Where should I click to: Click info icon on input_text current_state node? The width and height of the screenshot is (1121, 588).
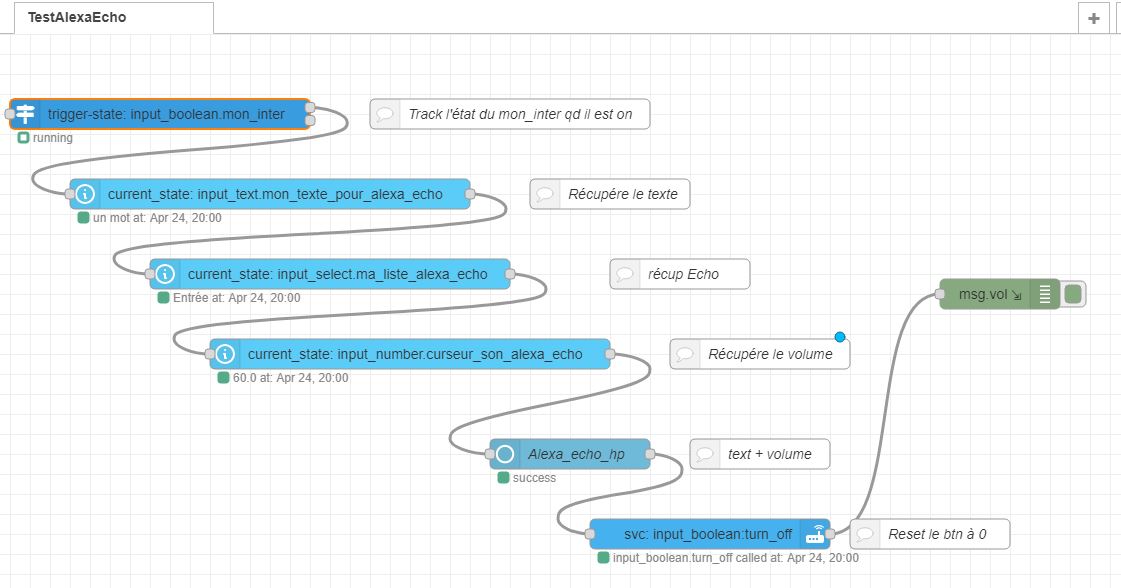(86, 194)
